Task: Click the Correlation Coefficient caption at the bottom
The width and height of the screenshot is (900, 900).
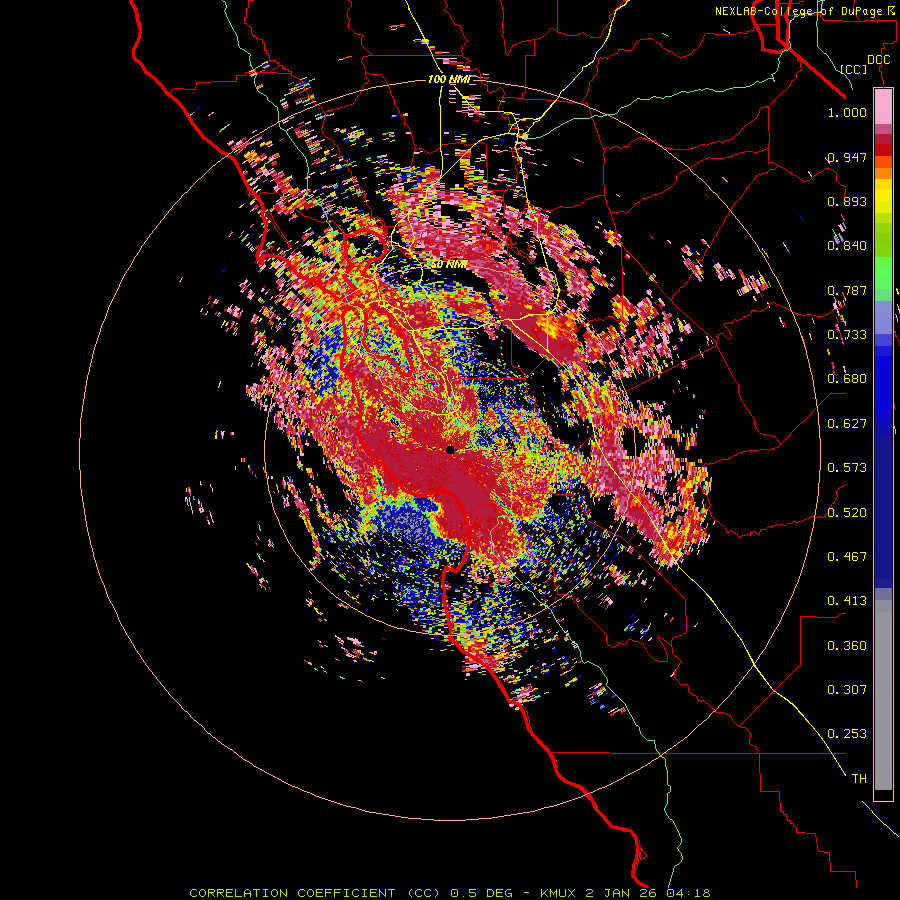Action: (x=450, y=893)
